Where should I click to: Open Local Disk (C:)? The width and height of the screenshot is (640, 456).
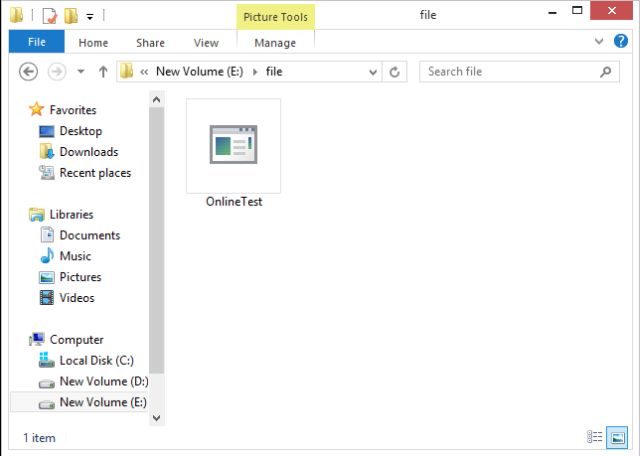click(97, 360)
